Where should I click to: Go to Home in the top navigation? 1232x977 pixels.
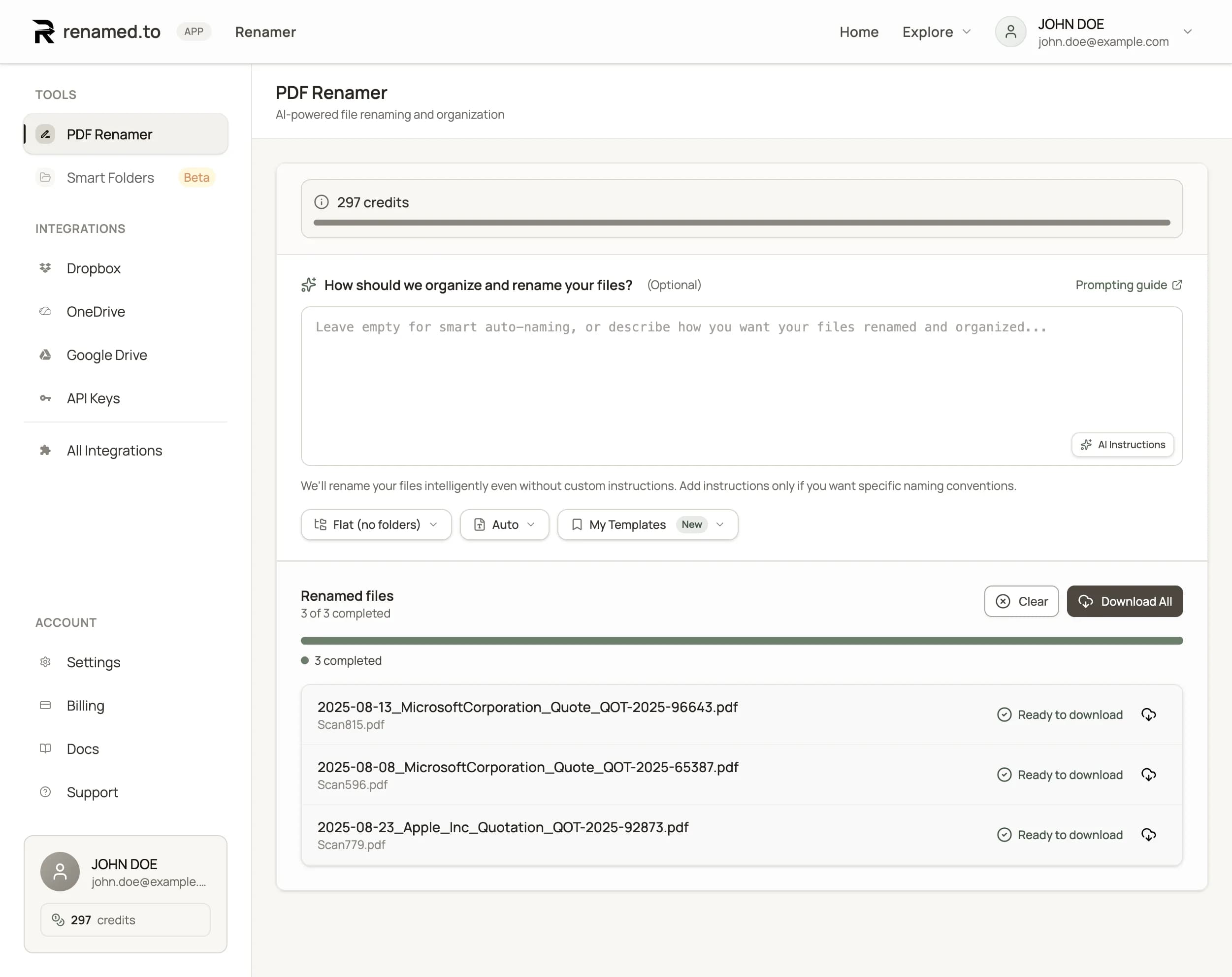[x=858, y=32]
